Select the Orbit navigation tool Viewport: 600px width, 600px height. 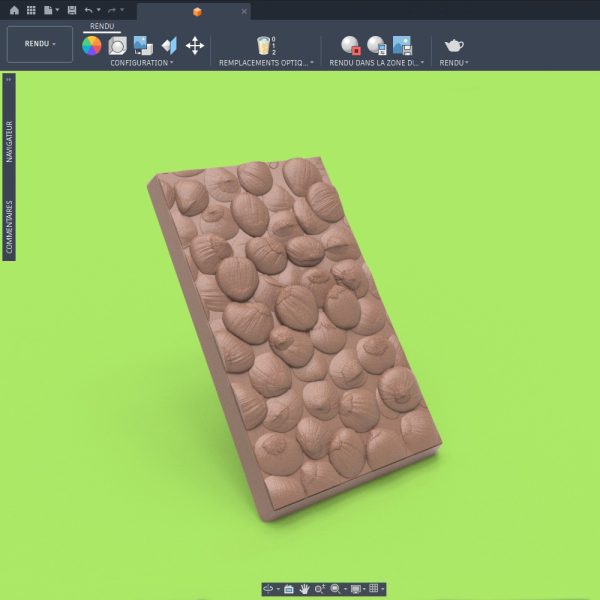(x=268, y=589)
